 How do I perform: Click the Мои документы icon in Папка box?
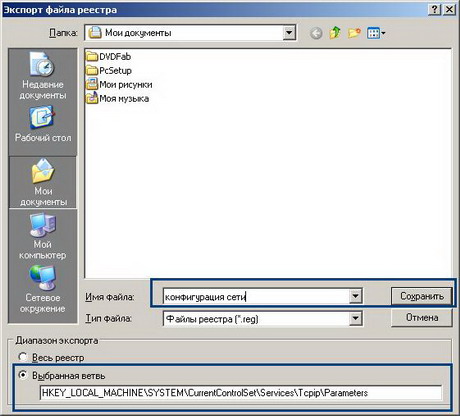[x=95, y=33]
